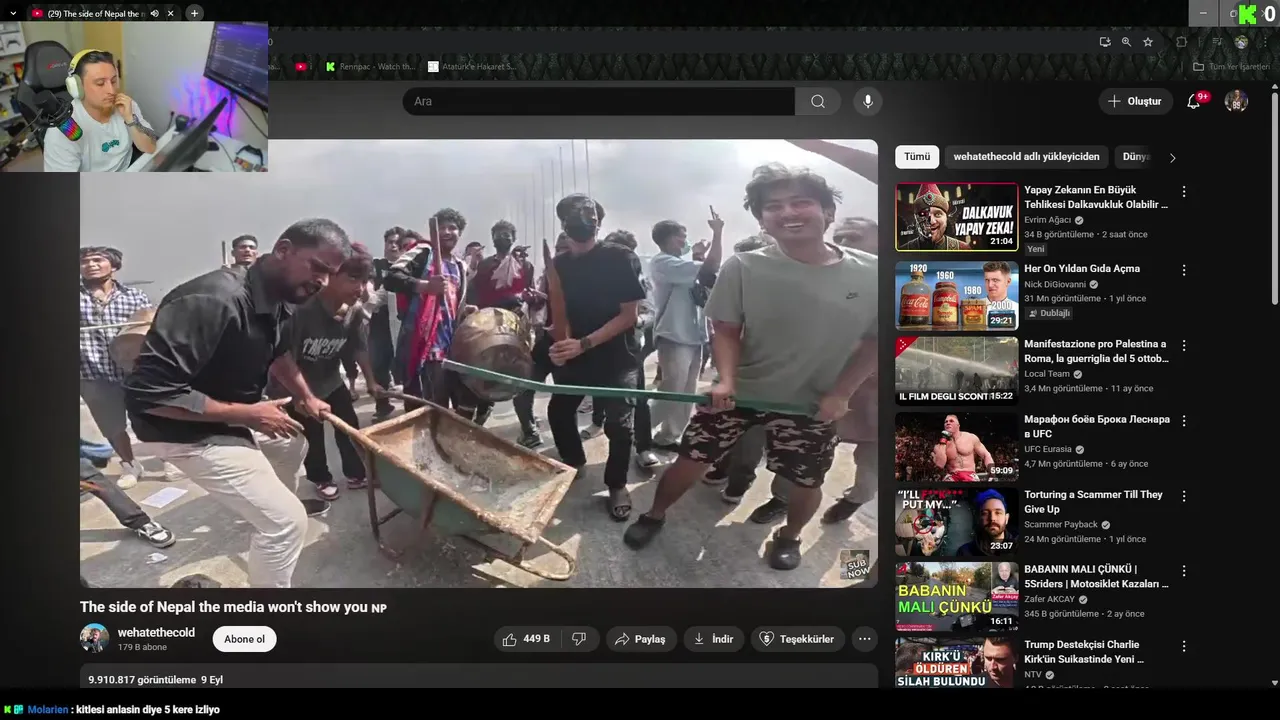Open the tab search dropdown arrow

[x=13, y=13]
